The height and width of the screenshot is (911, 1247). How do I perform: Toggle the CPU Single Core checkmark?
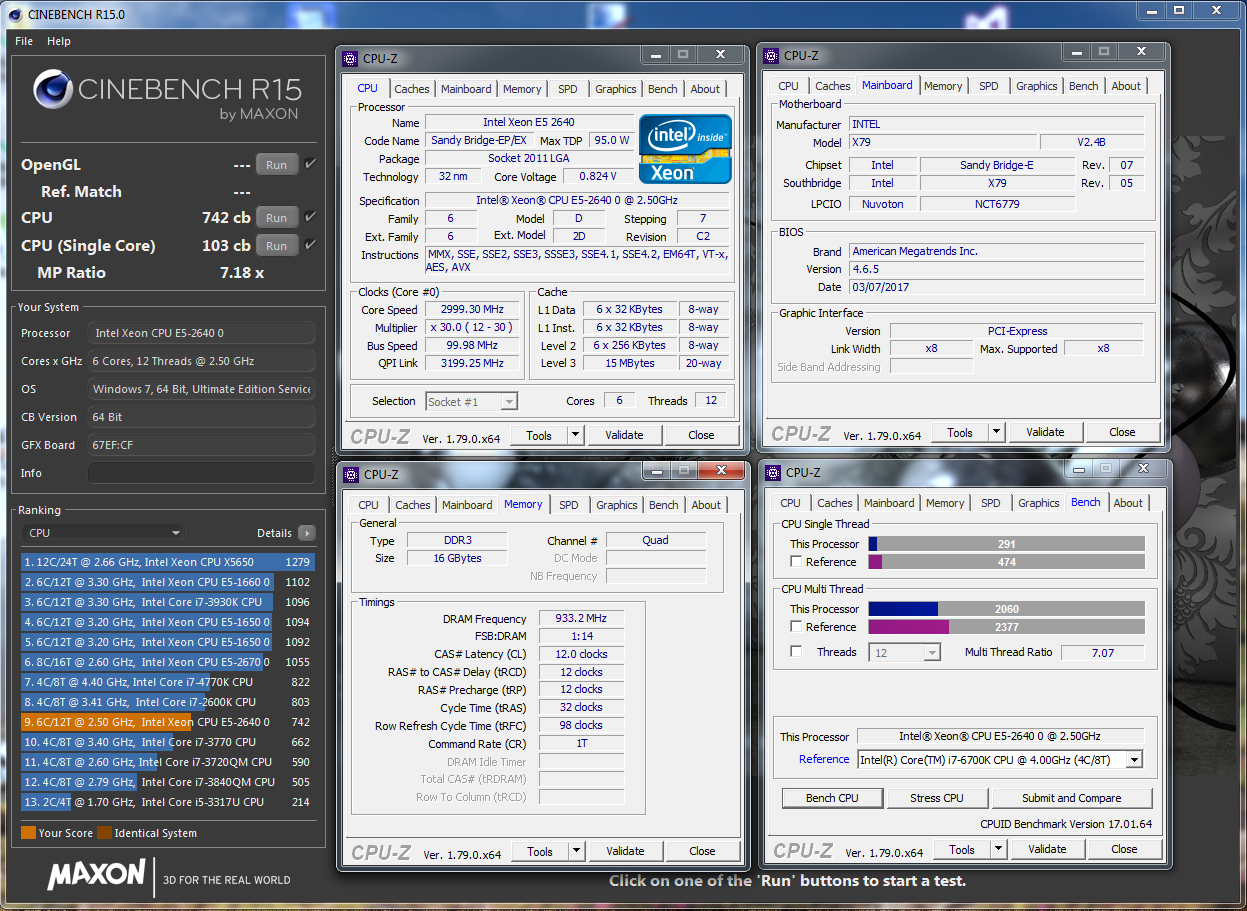click(310, 245)
